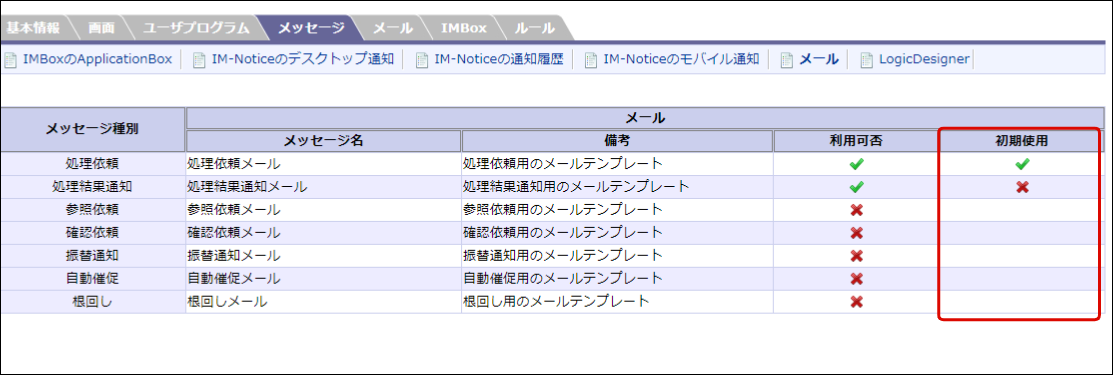Open IM-Noticeのモバイル通知 link
Viewport: 1113px width, 375px height.
[x=681, y=59]
